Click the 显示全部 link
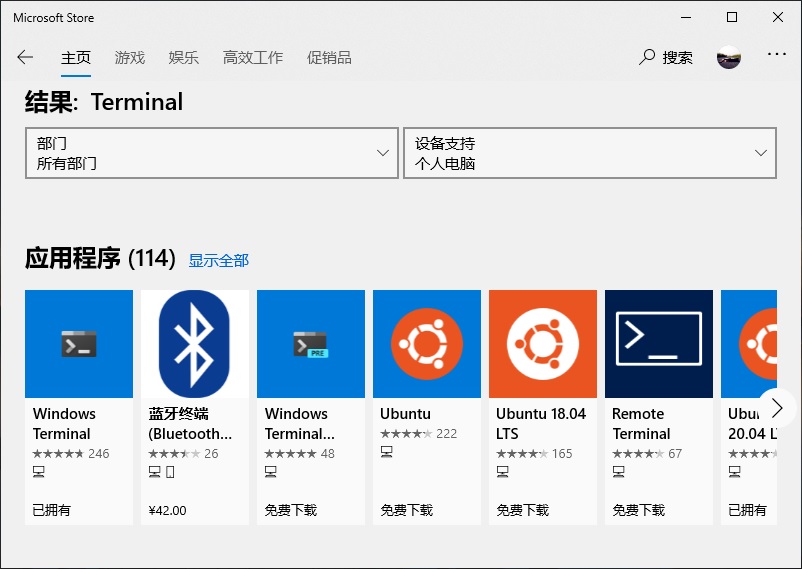 (218, 260)
